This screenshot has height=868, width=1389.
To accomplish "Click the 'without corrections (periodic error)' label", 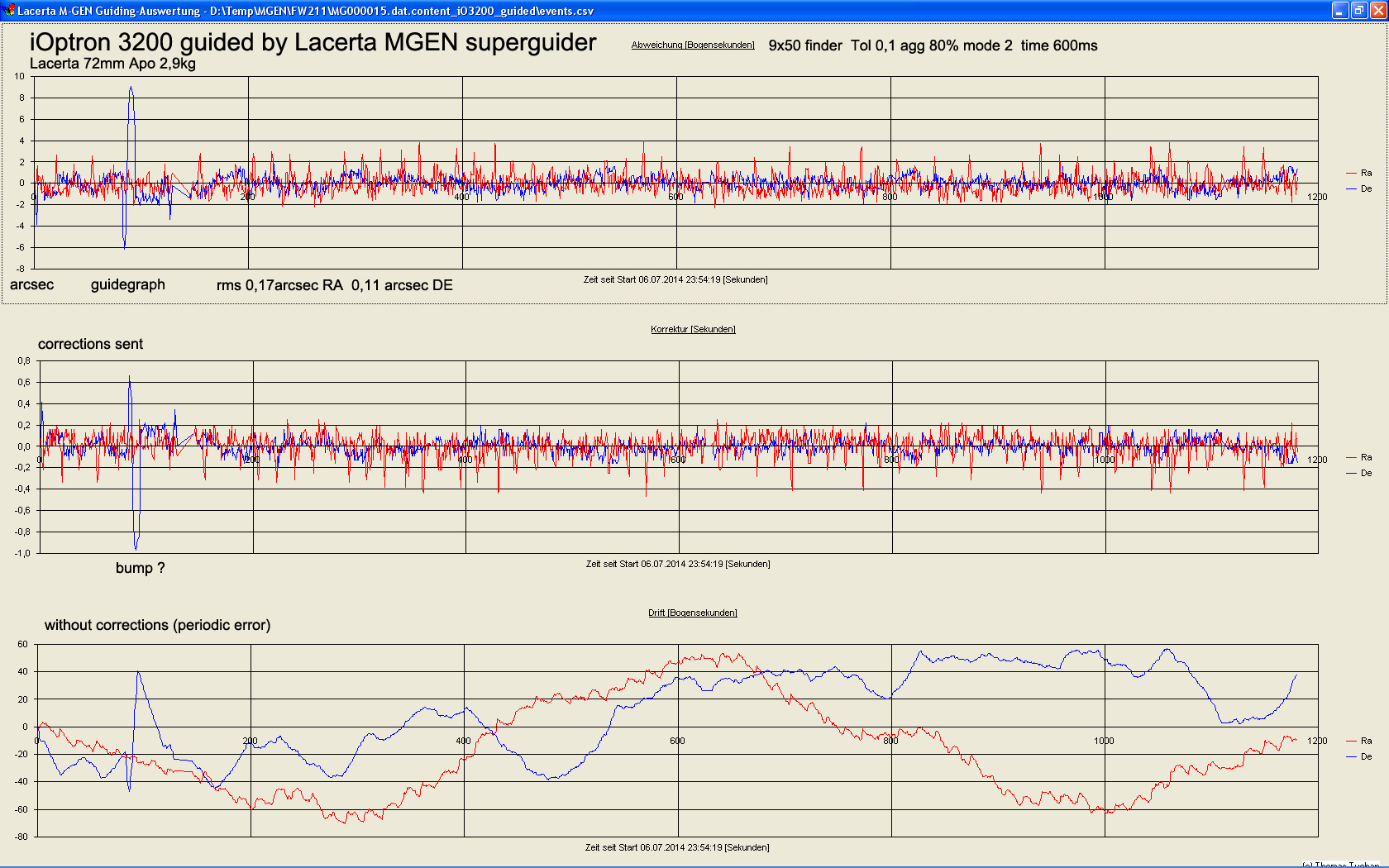I will click(157, 625).
